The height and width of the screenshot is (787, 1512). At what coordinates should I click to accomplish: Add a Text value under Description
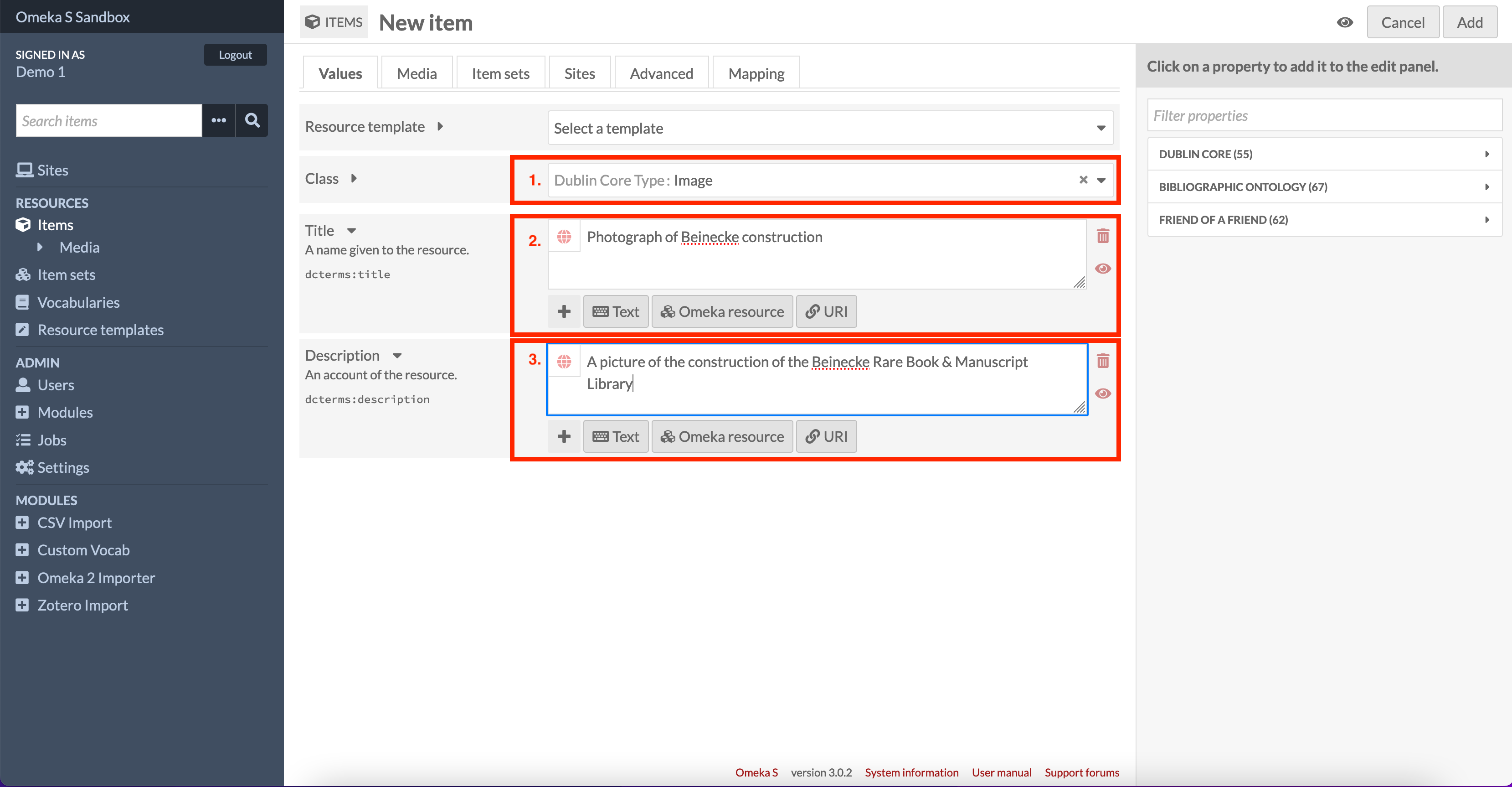click(615, 436)
